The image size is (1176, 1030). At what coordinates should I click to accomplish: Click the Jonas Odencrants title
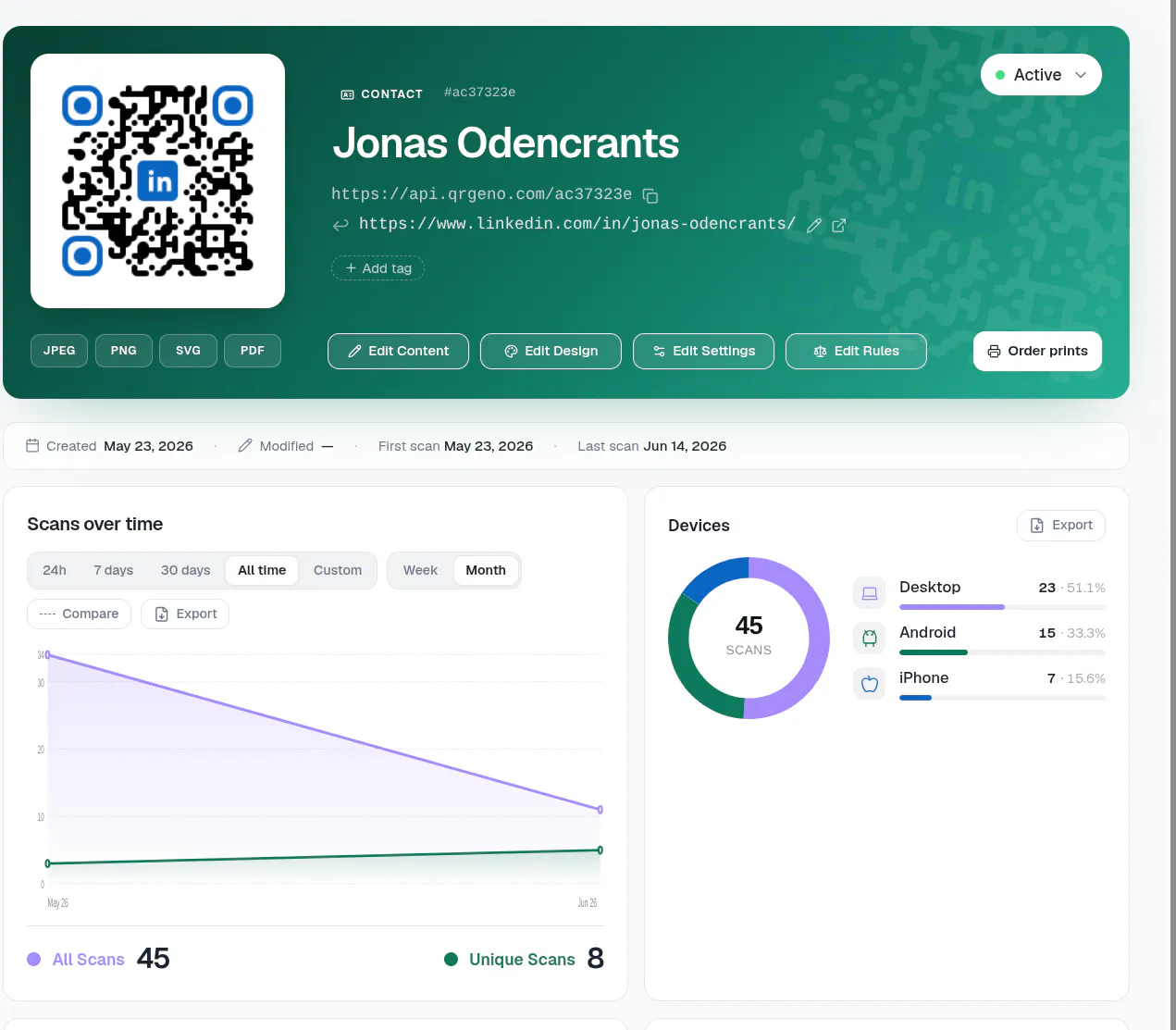click(x=506, y=143)
